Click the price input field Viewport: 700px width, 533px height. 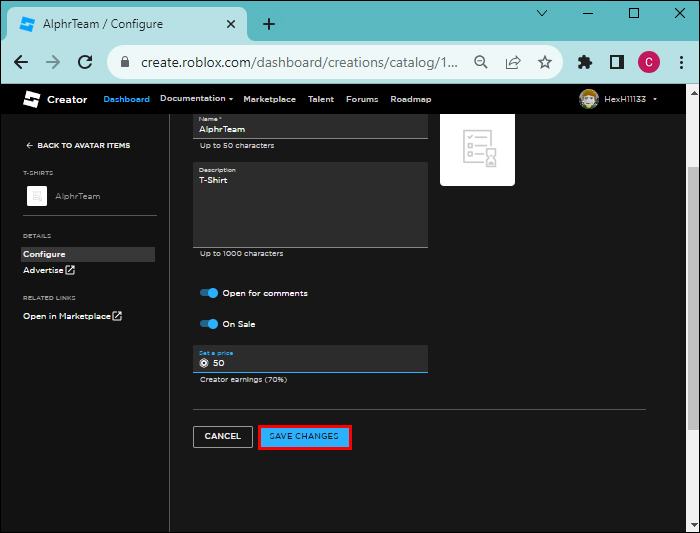tap(315, 363)
